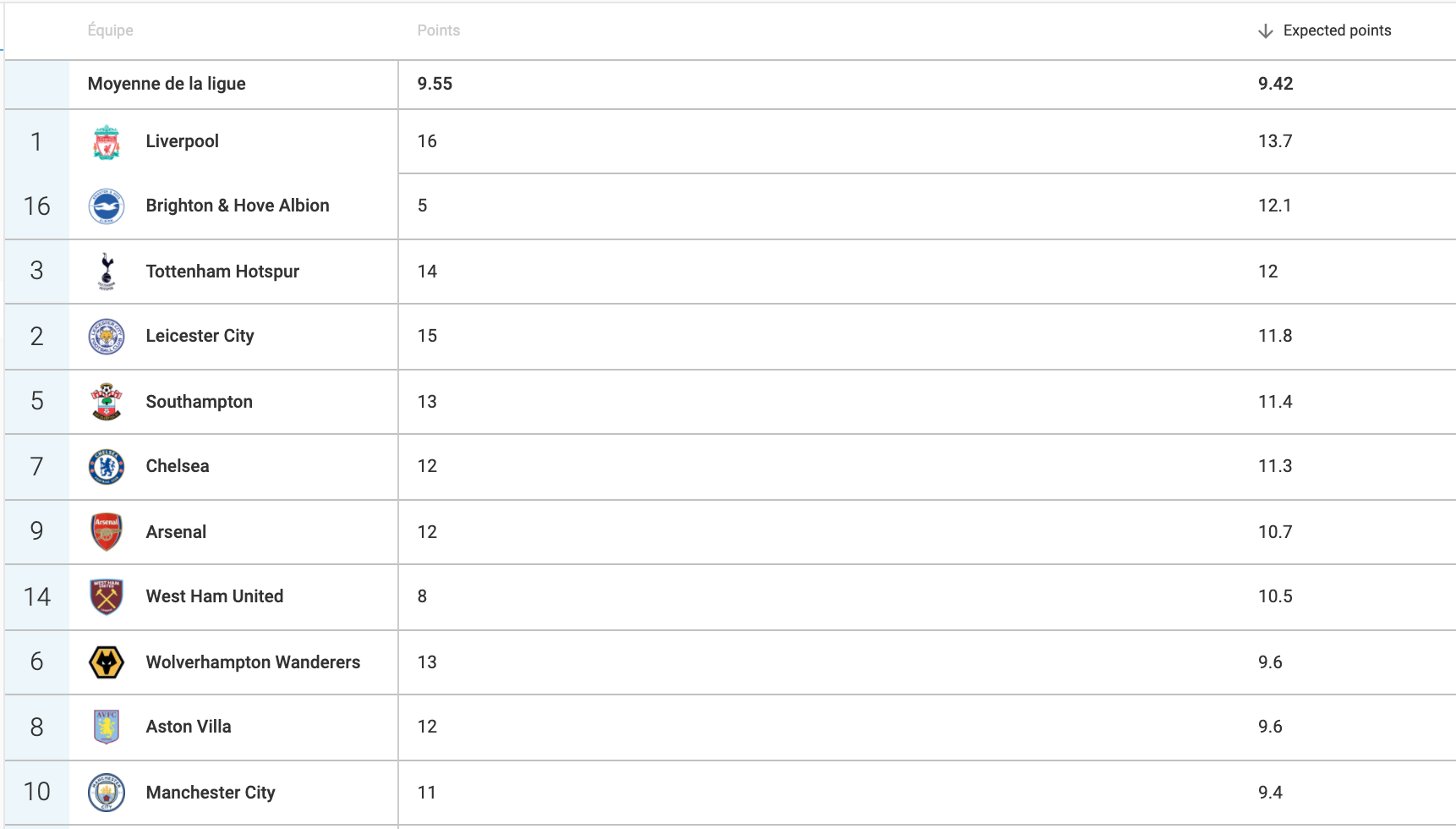Screen dimensions: 1456x829
Task: Click the West Ham United hammers crest
Action: point(107,597)
